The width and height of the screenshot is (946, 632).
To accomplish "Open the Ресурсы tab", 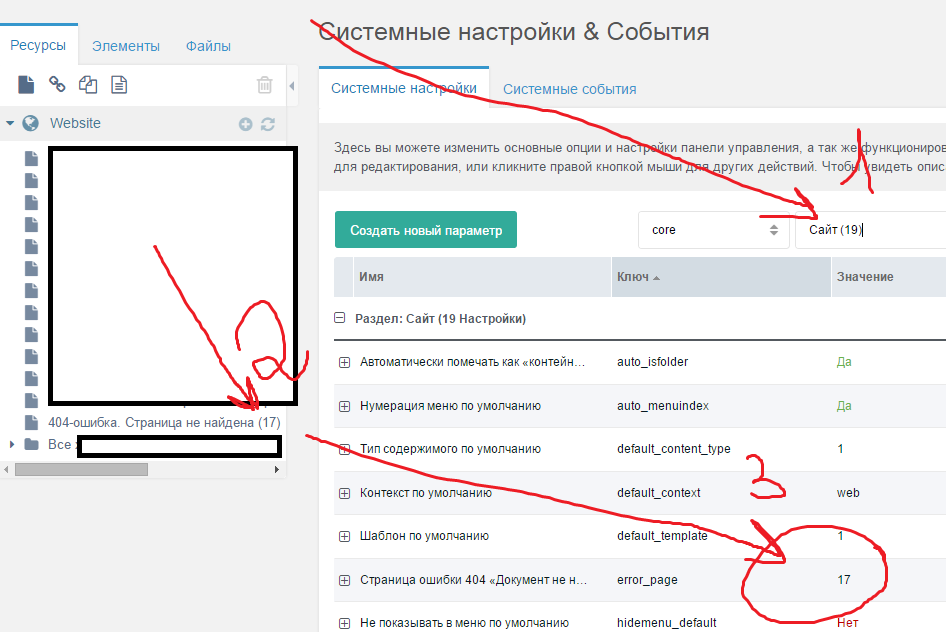I will [x=38, y=45].
